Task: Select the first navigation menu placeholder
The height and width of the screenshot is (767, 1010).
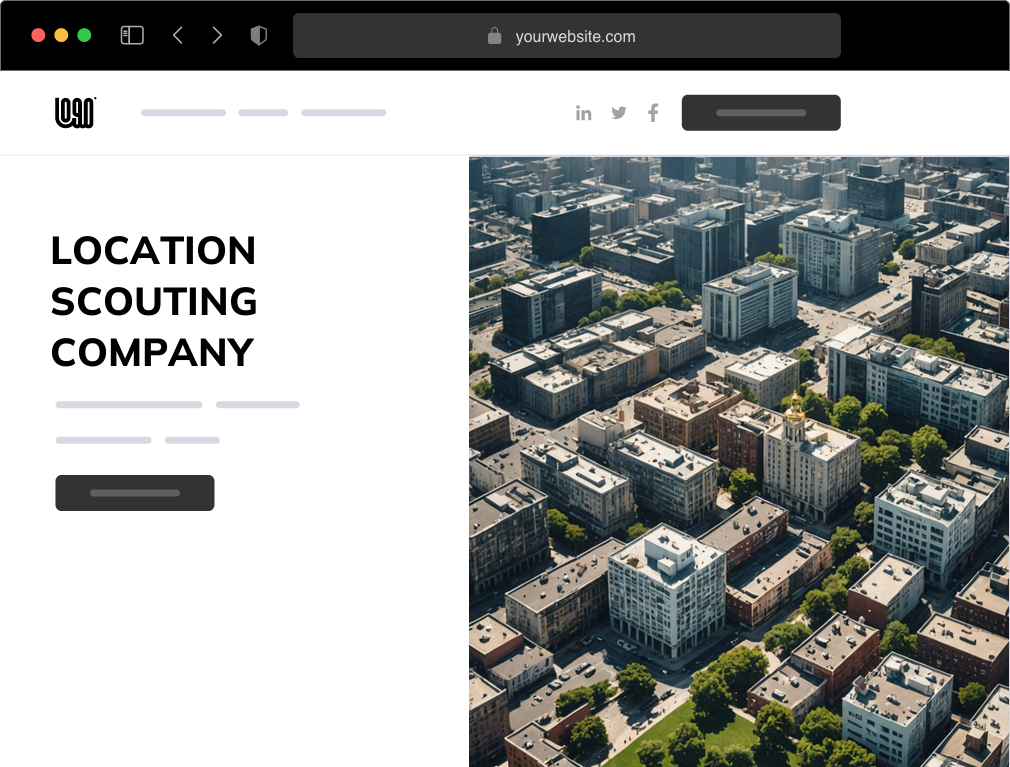Action: click(184, 113)
